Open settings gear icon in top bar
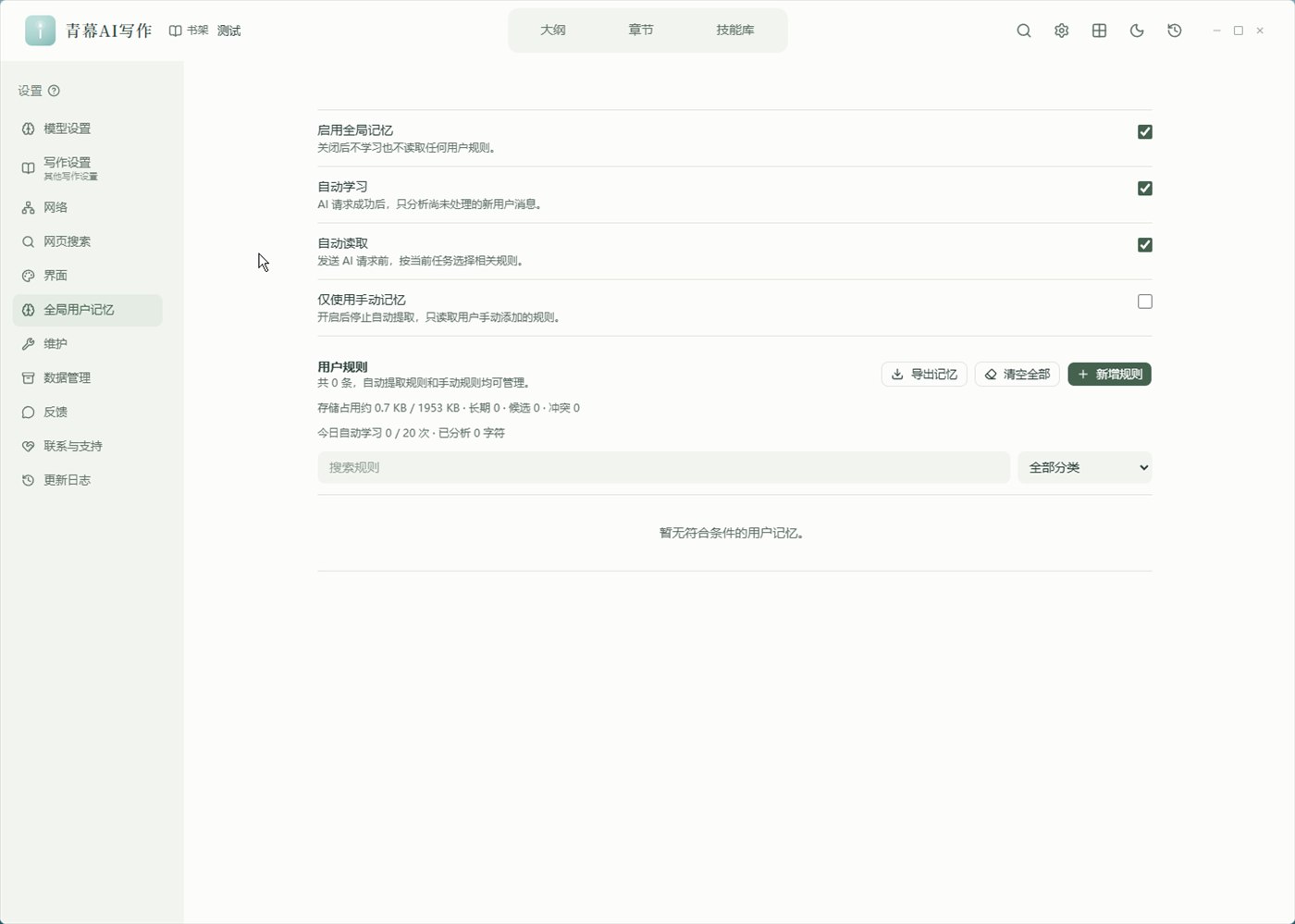 point(1061,31)
